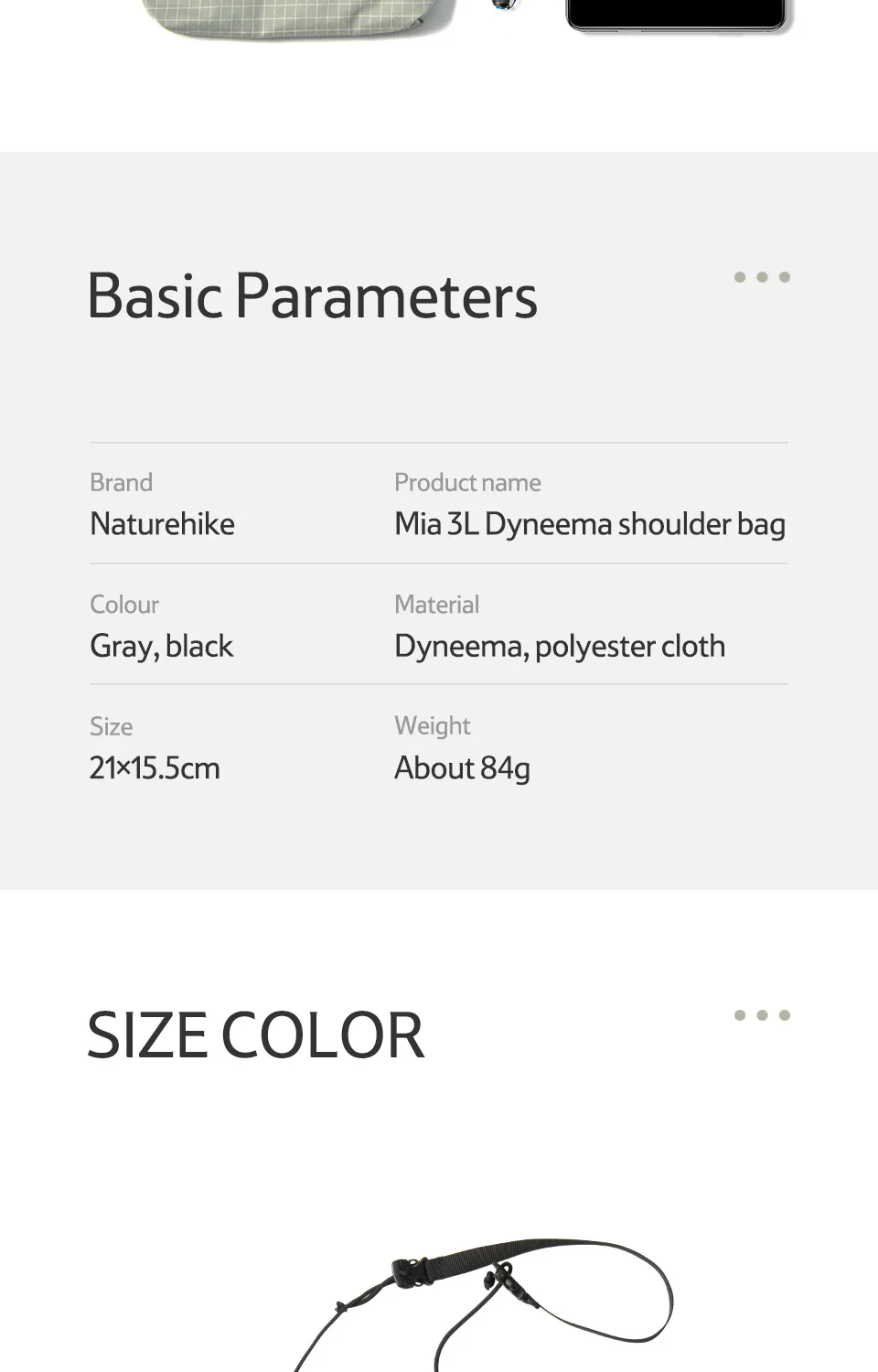Screen dimensions: 878x1372
Task: Select the About 84g weight value
Action: 462,768
